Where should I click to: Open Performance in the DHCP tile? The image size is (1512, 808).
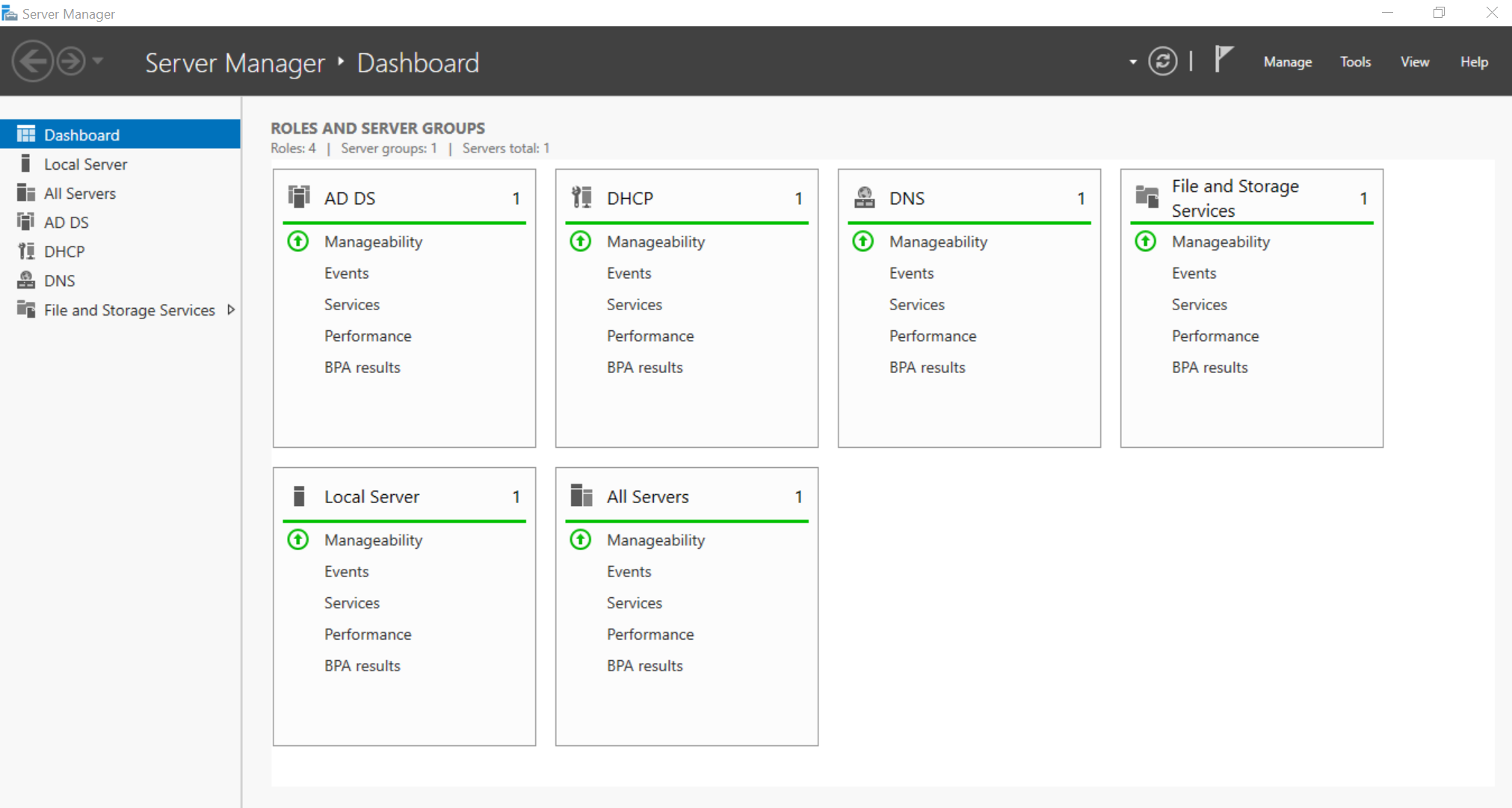(x=649, y=336)
